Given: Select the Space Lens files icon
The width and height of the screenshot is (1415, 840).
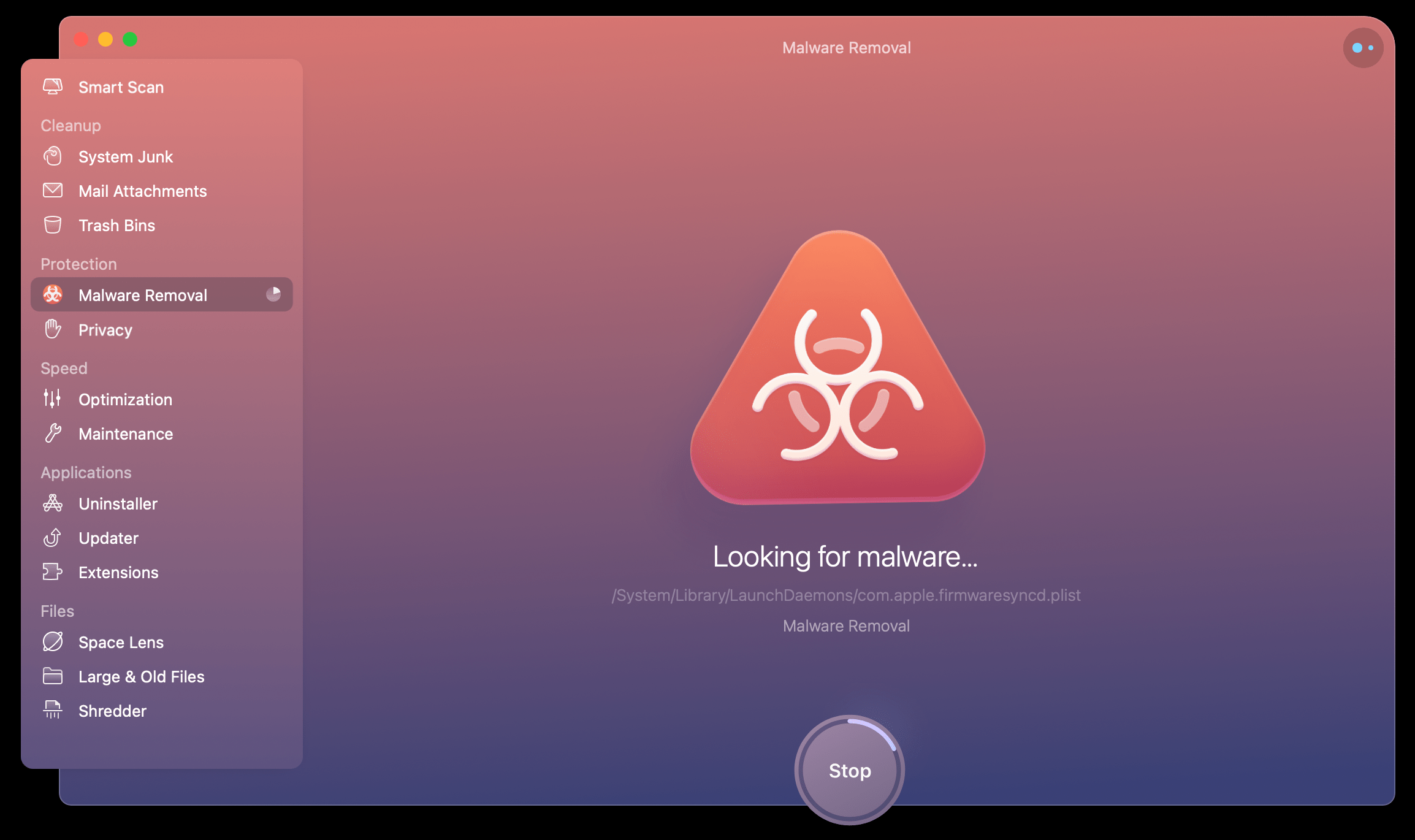Looking at the screenshot, I should (53, 642).
